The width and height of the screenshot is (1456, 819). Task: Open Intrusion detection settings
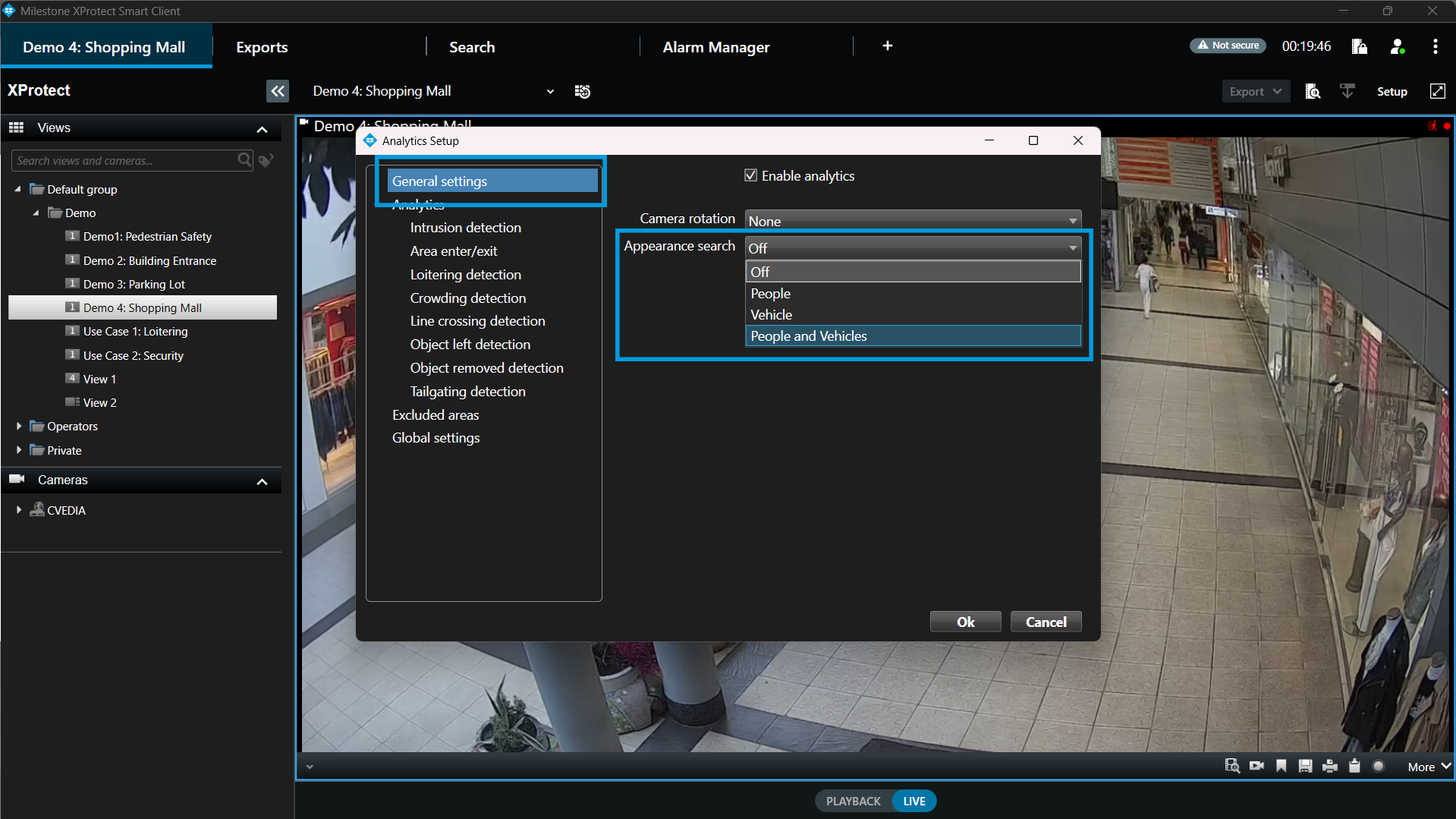465,227
